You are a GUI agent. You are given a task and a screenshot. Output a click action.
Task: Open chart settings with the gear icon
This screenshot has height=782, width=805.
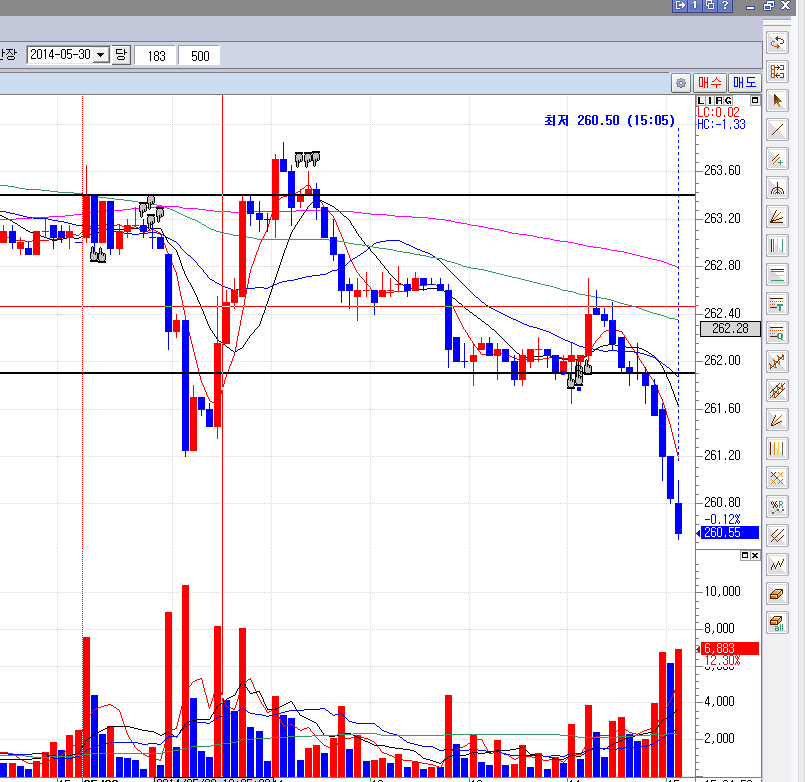click(681, 83)
